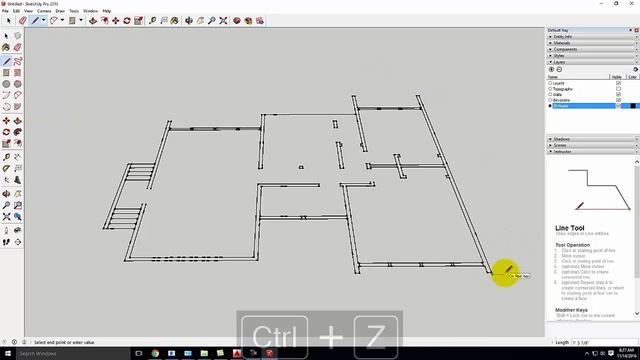Viewport: 640px width, 360px height.
Task: Select the Zoom Window tool in left toolbar
Action: pos(18,205)
